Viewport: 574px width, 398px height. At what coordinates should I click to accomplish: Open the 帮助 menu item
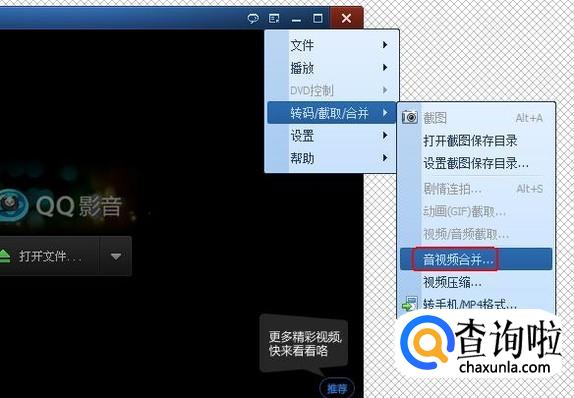332,158
